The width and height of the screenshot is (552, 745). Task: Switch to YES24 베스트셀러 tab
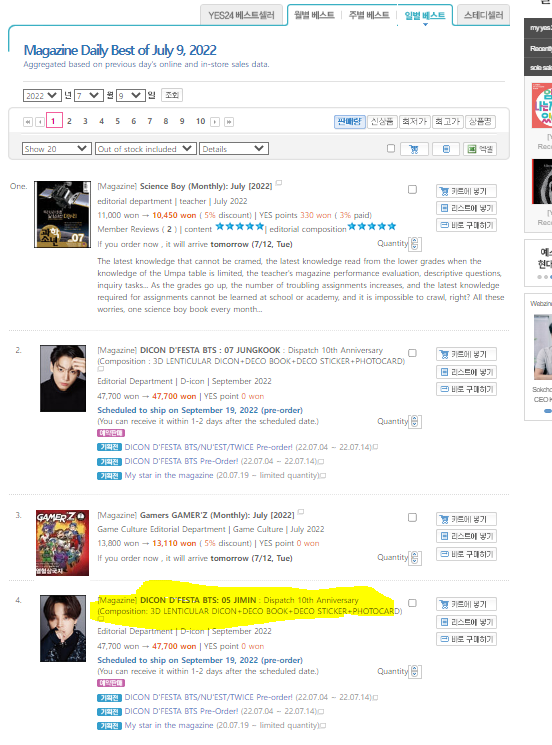[x=241, y=15]
